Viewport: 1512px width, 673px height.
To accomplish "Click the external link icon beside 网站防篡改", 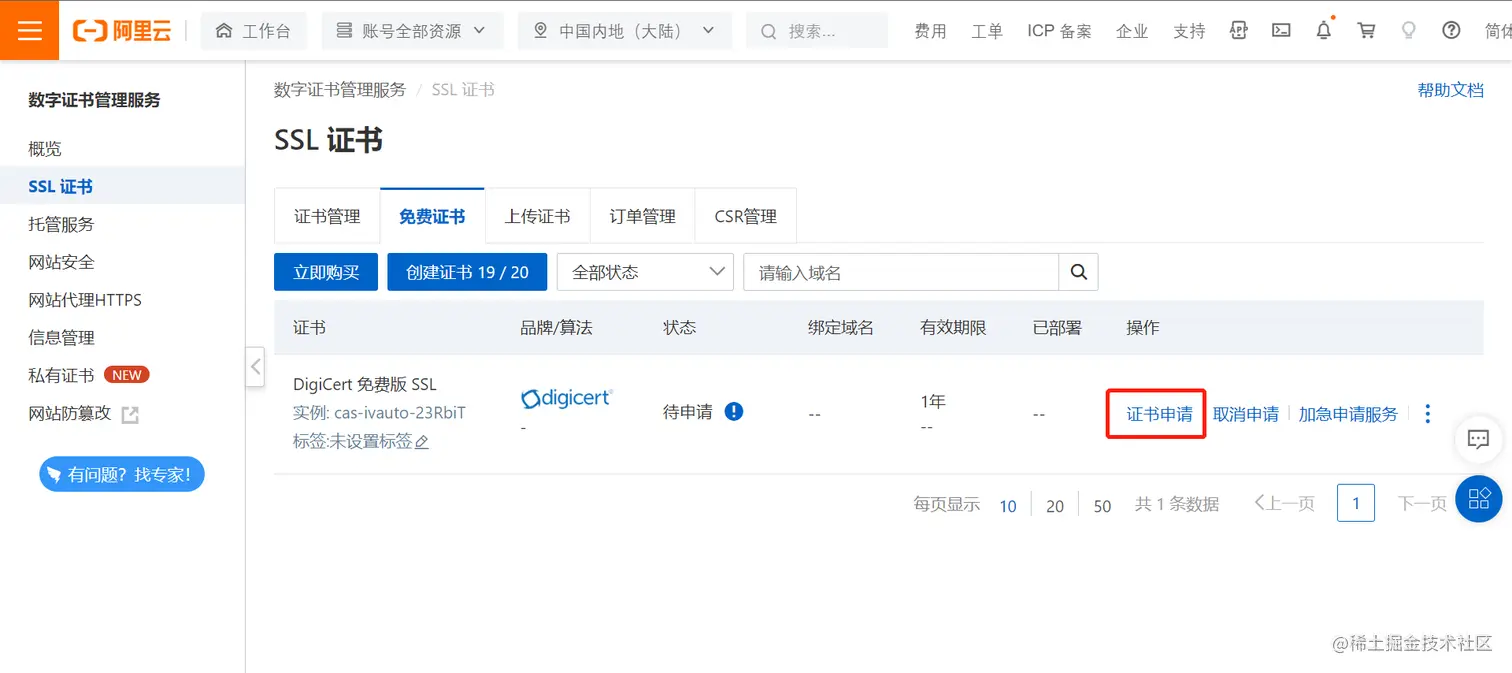I will coord(130,414).
